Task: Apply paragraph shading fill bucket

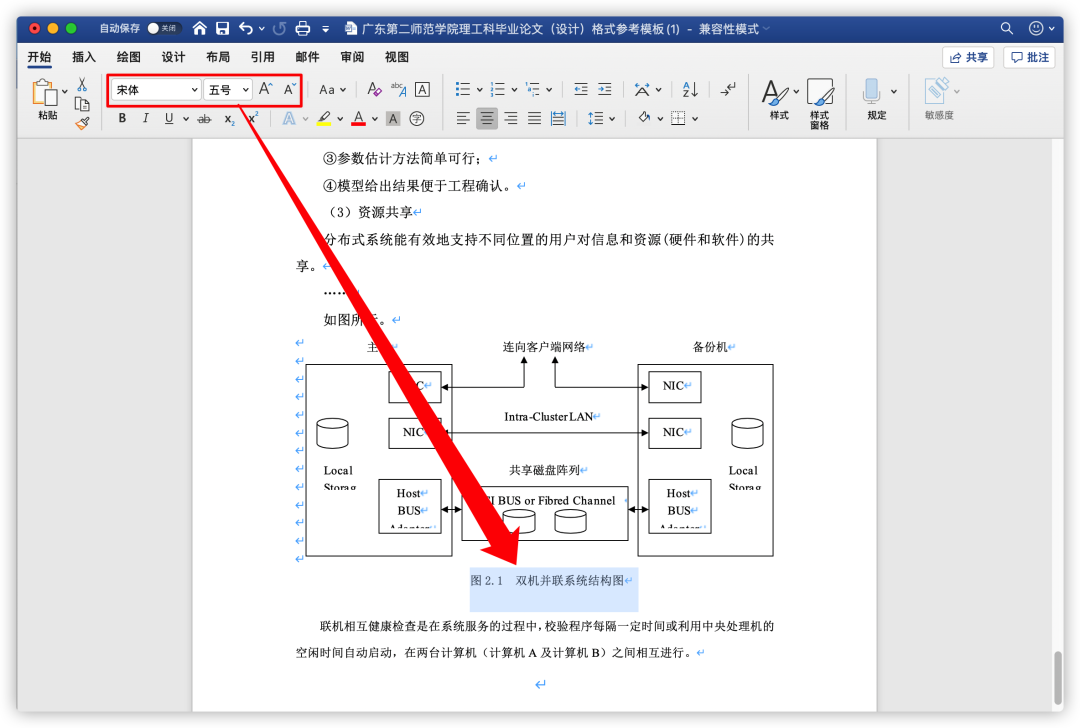Action: click(x=644, y=118)
